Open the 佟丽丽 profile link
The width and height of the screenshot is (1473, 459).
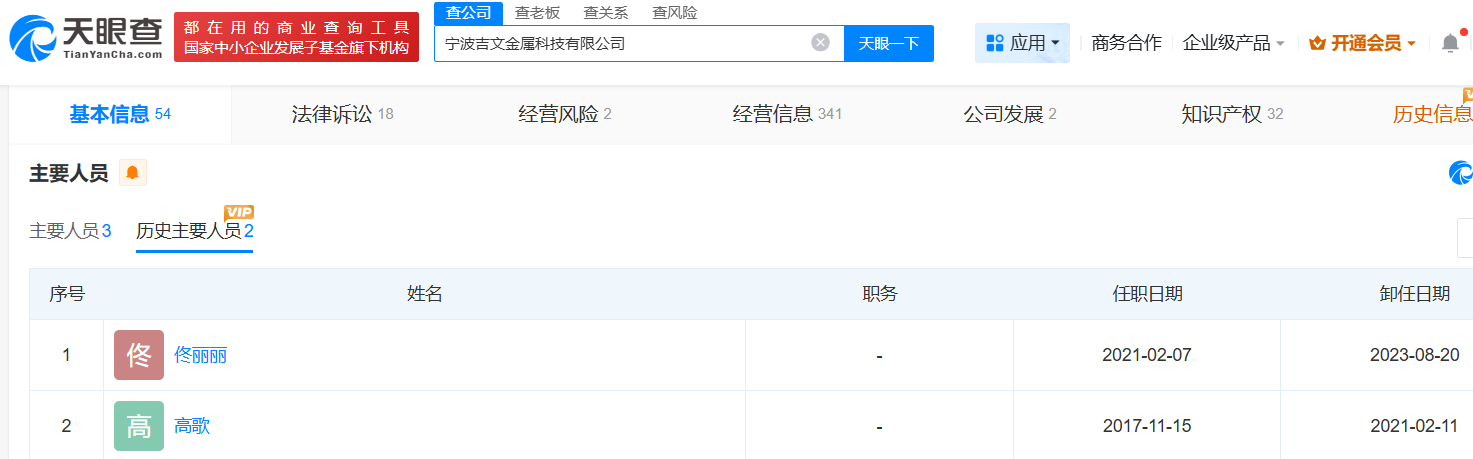pyautogui.click(x=200, y=355)
